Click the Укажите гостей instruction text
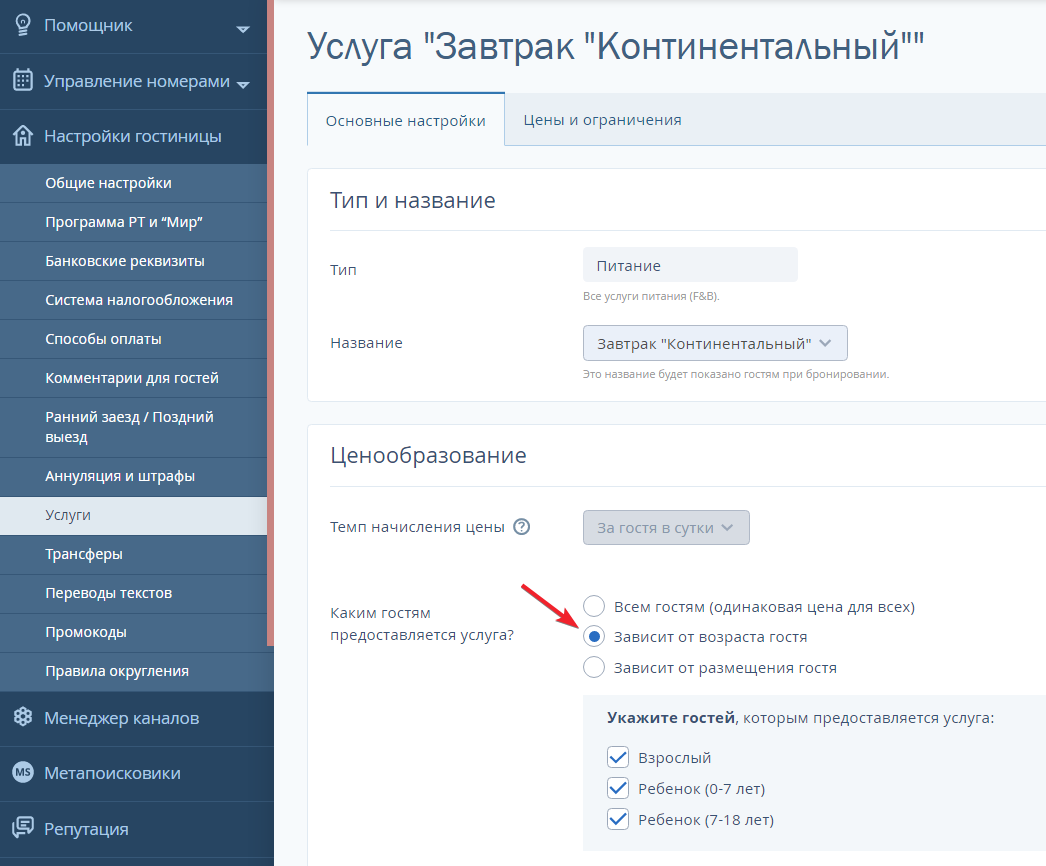Image resolution: width=1046 pixels, height=866 pixels. 800,718
